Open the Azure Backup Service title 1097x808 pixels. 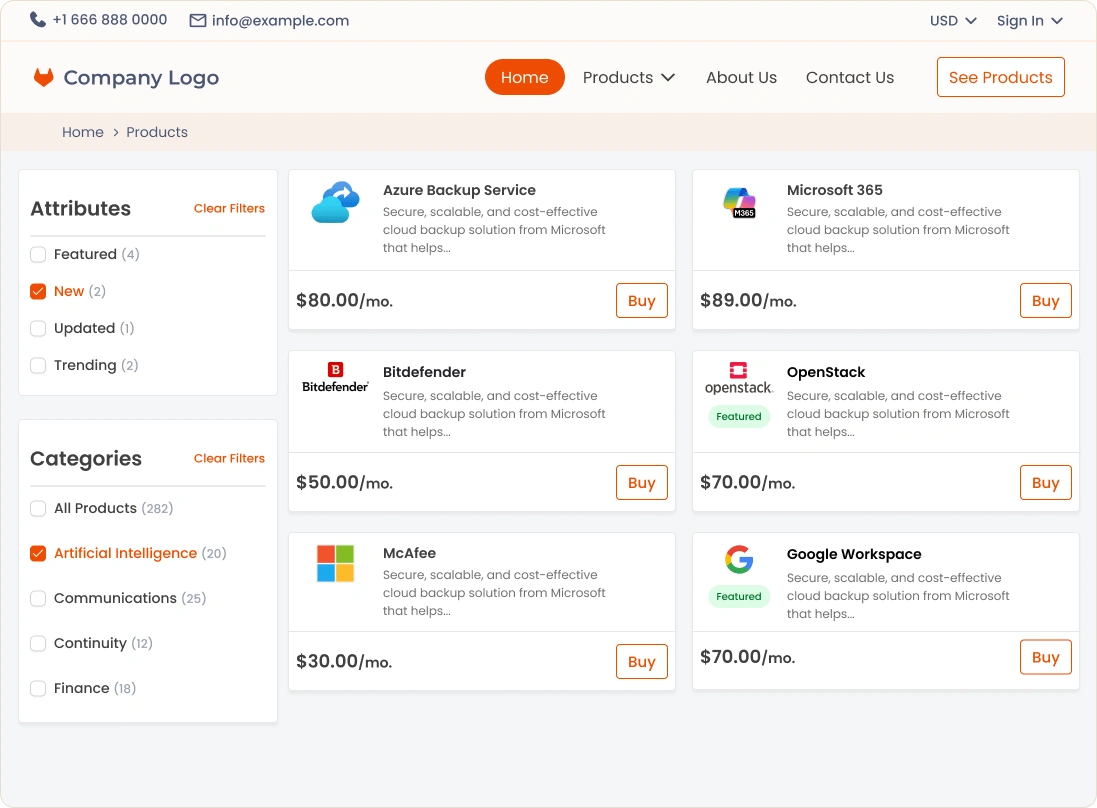(x=459, y=190)
